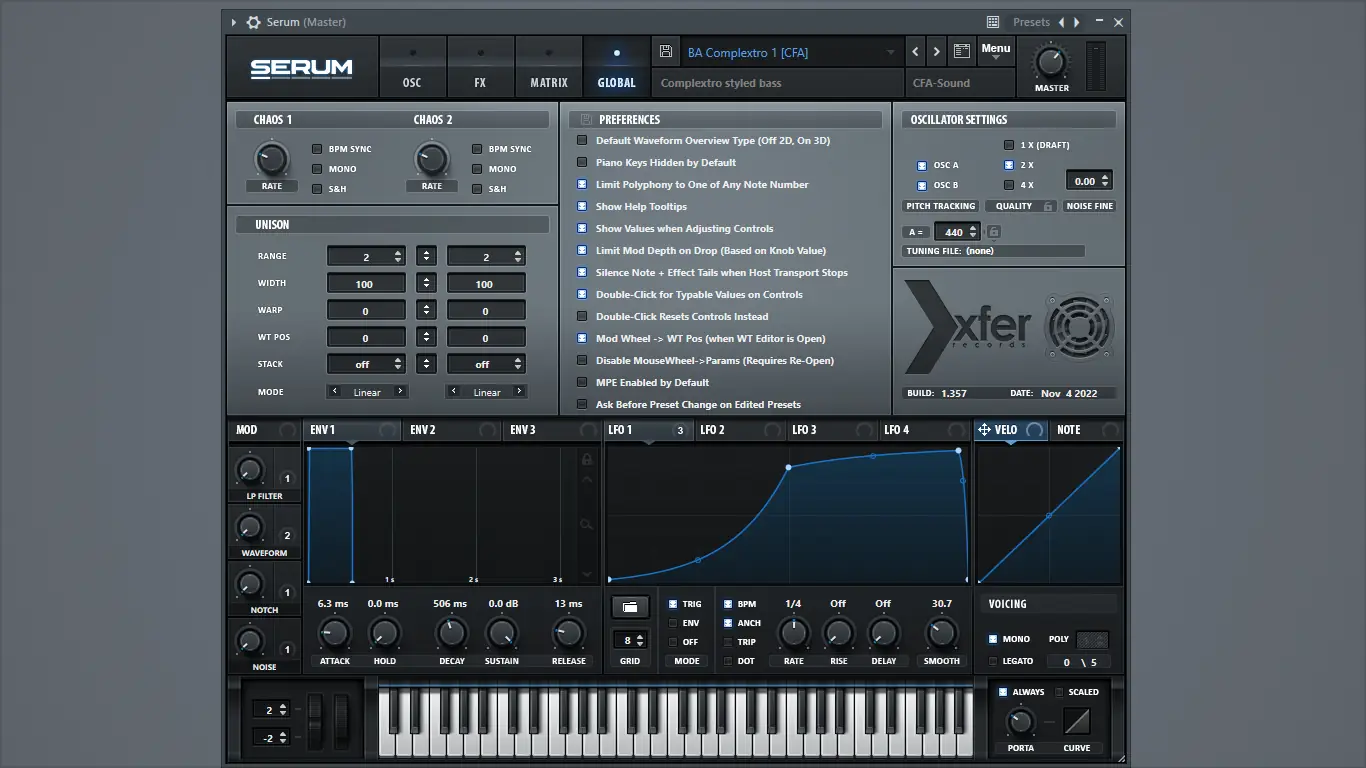Toggle the lock icon next to A = 440
This screenshot has width=1366, height=768.
[994, 232]
